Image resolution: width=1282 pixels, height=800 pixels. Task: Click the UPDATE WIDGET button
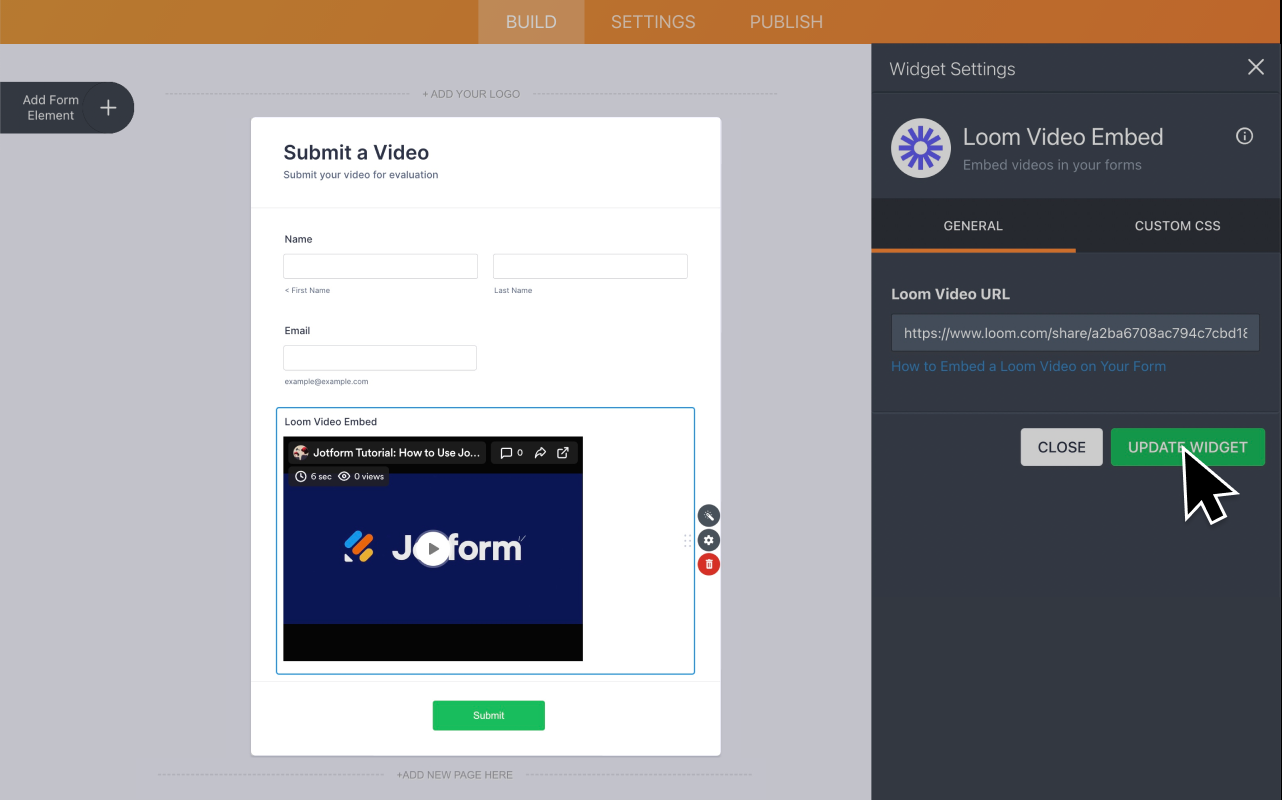pos(1187,447)
